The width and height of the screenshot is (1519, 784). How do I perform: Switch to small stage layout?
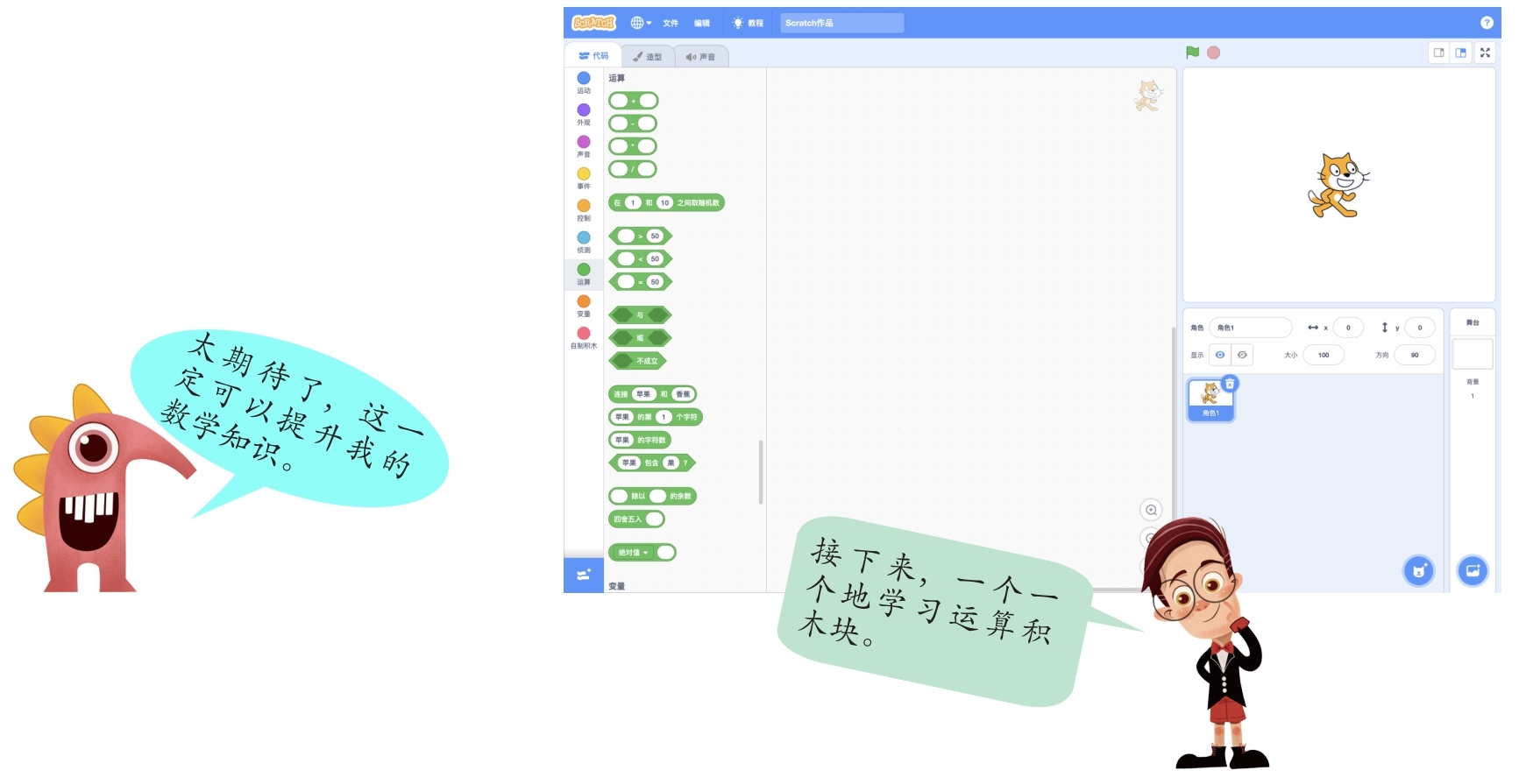(1438, 53)
